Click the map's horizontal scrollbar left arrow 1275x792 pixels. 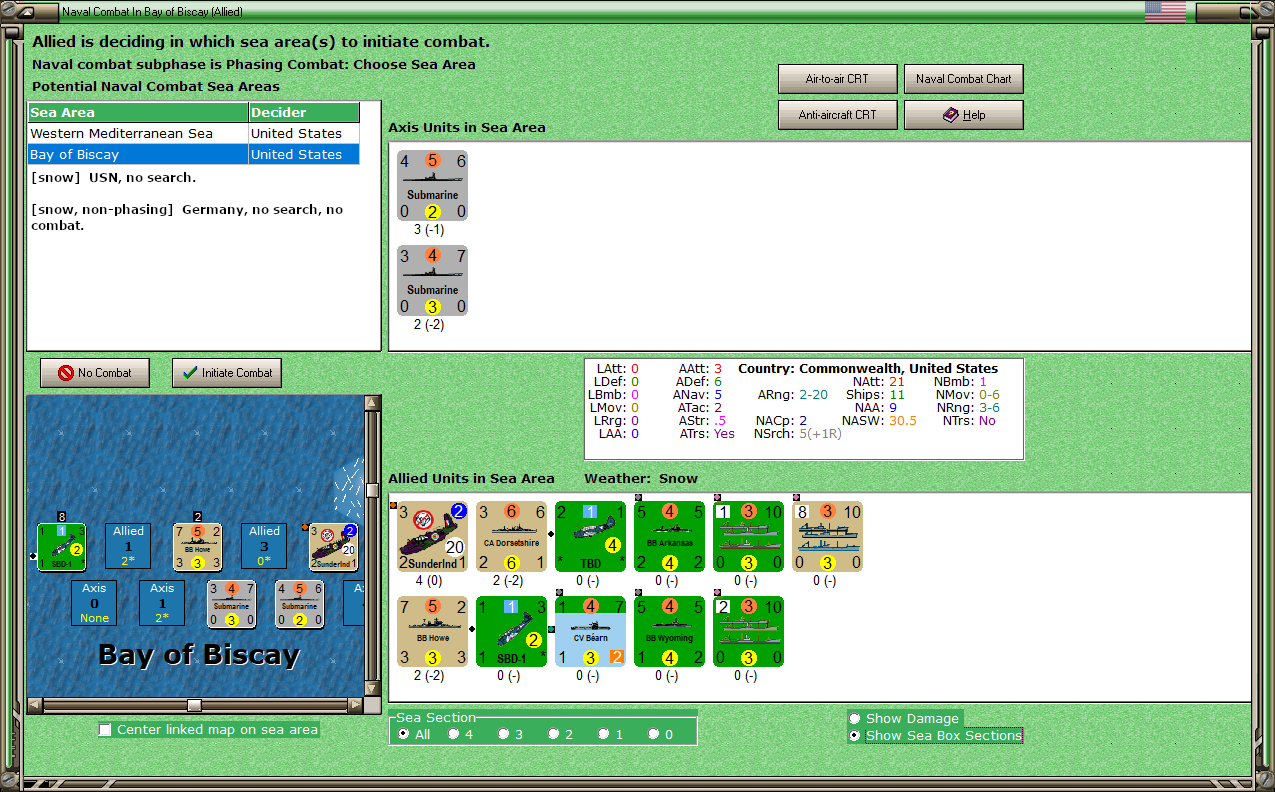pos(35,705)
